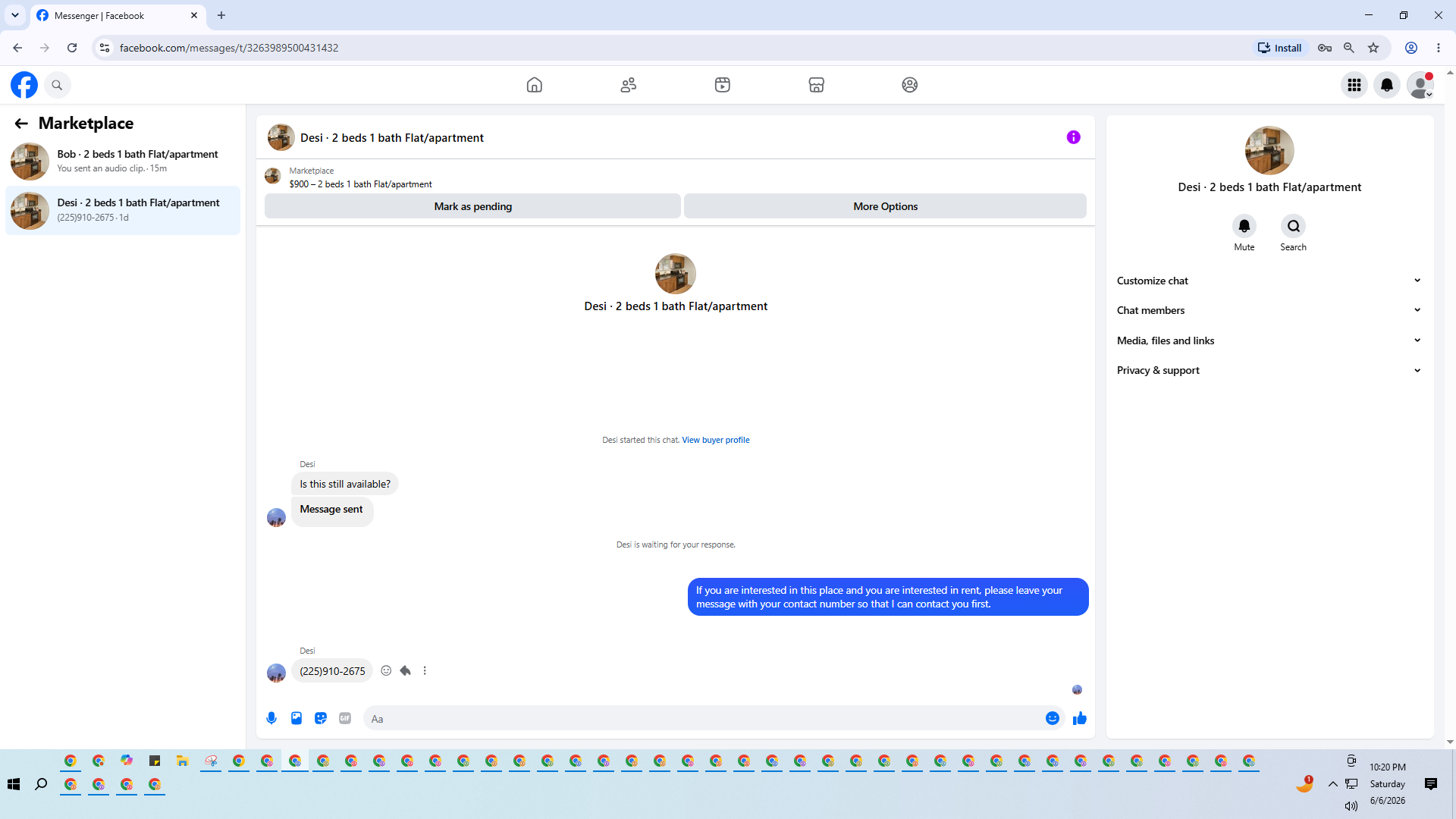Click the large listing photo in right panel
Viewport: 1456px width, 819px height.
(1269, 150)
